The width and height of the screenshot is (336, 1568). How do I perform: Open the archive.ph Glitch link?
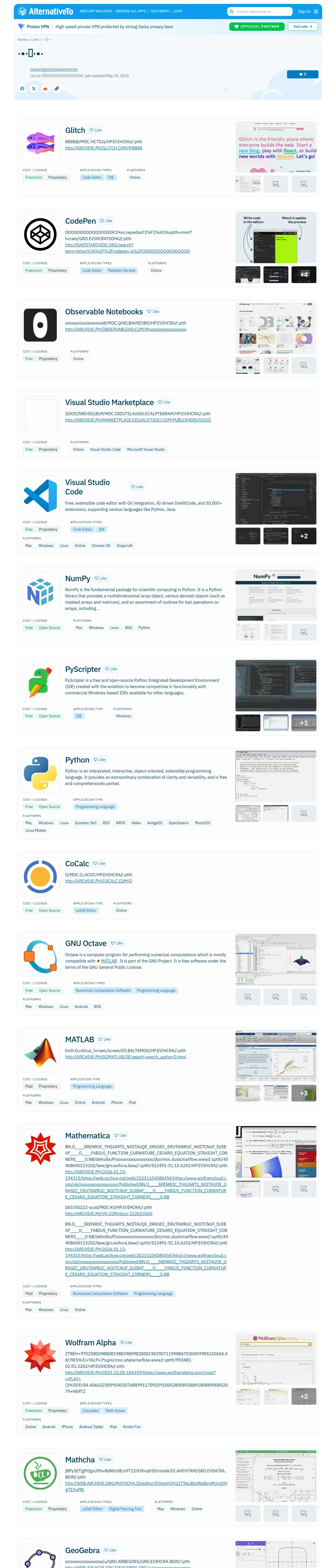[104, 148]
